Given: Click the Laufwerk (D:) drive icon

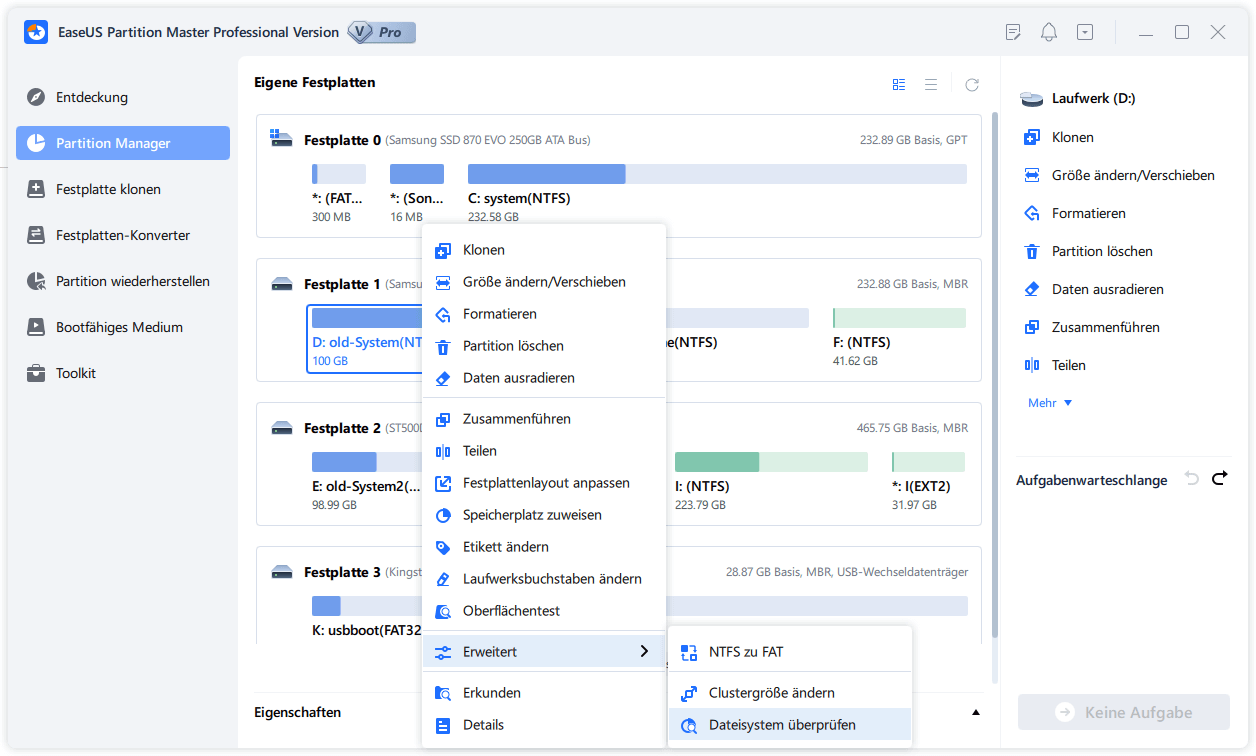Looking at the screenshot, I should [x=1032, y=99].
